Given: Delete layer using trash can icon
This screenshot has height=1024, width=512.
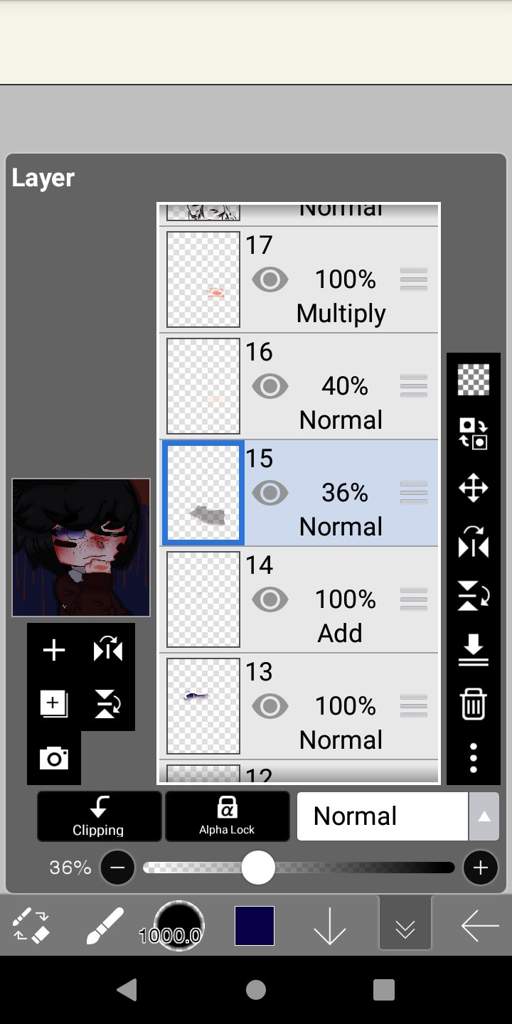Looking at the screenshot, I should tap(473, 705).
